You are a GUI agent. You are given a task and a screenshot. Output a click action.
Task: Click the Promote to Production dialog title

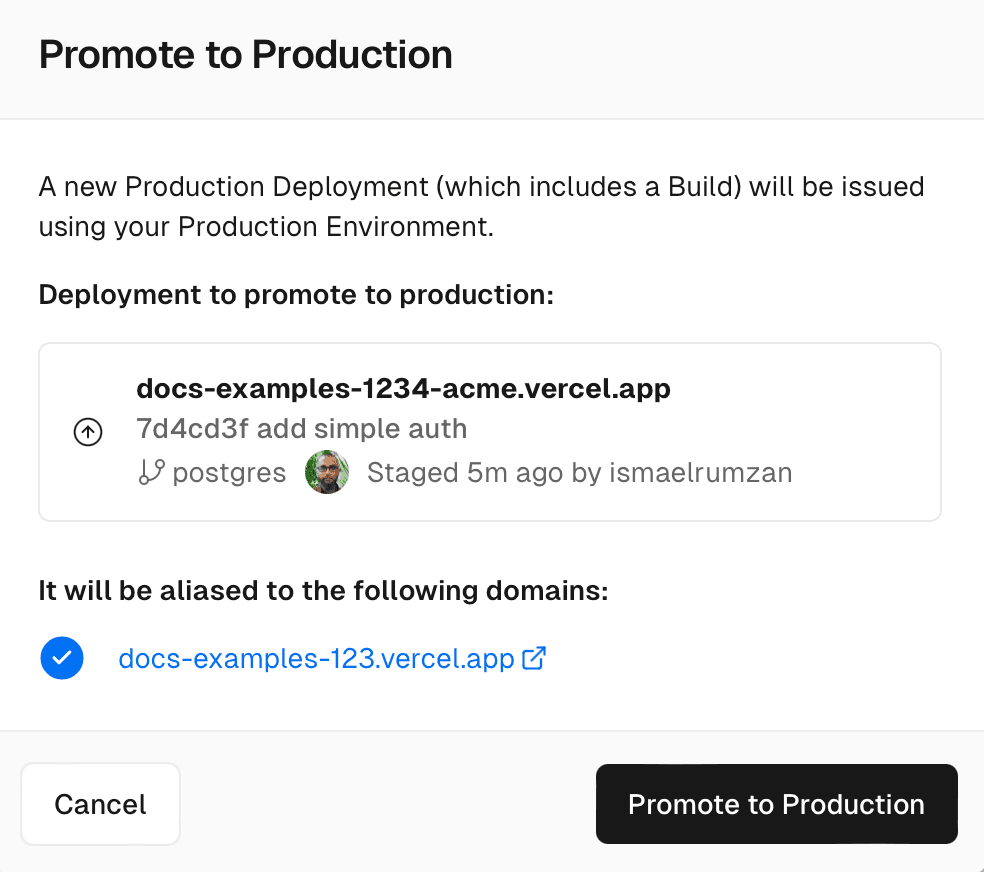click(245, 54)
